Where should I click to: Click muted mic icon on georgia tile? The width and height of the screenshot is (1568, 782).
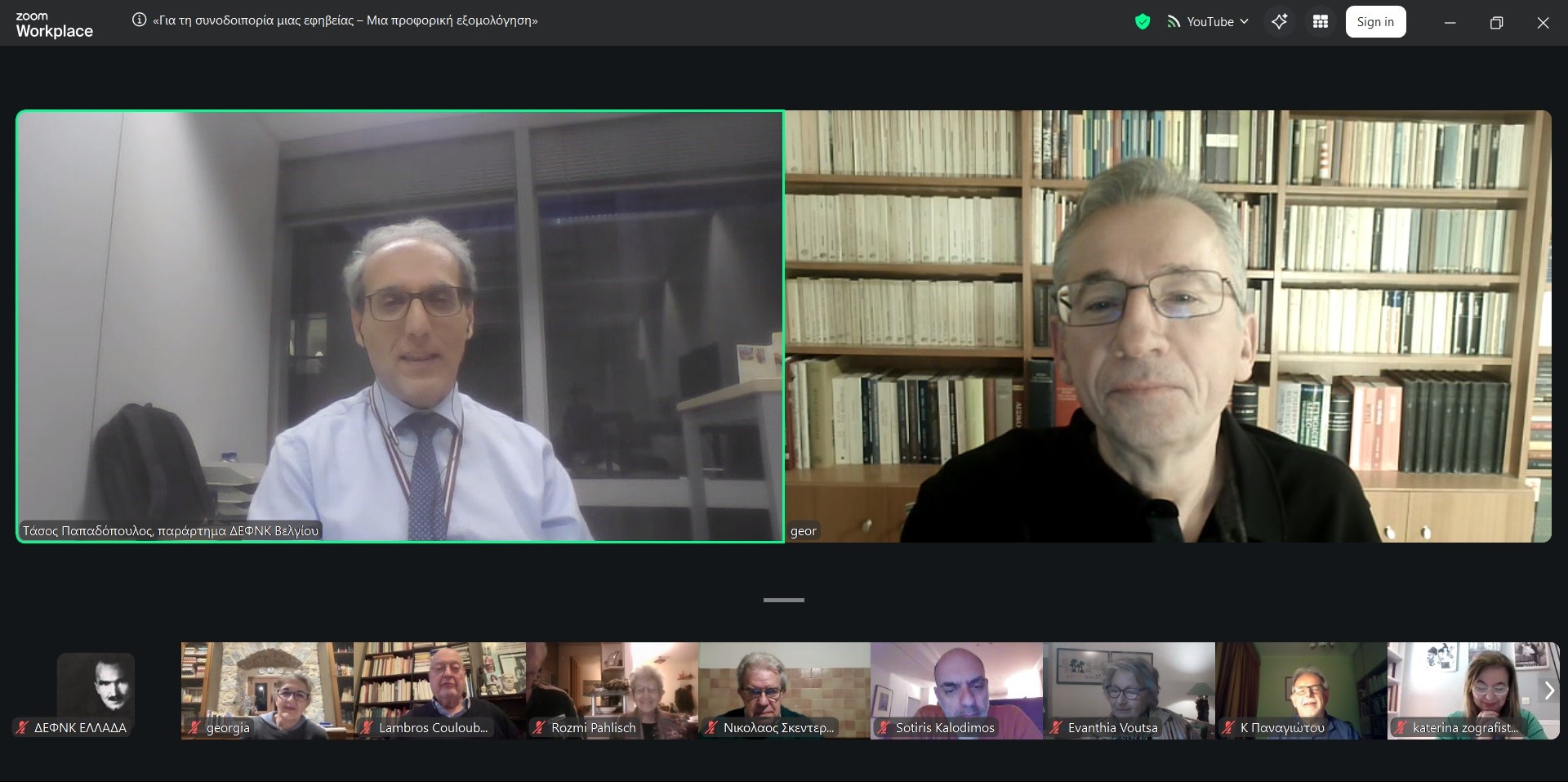tap(194, 727)
